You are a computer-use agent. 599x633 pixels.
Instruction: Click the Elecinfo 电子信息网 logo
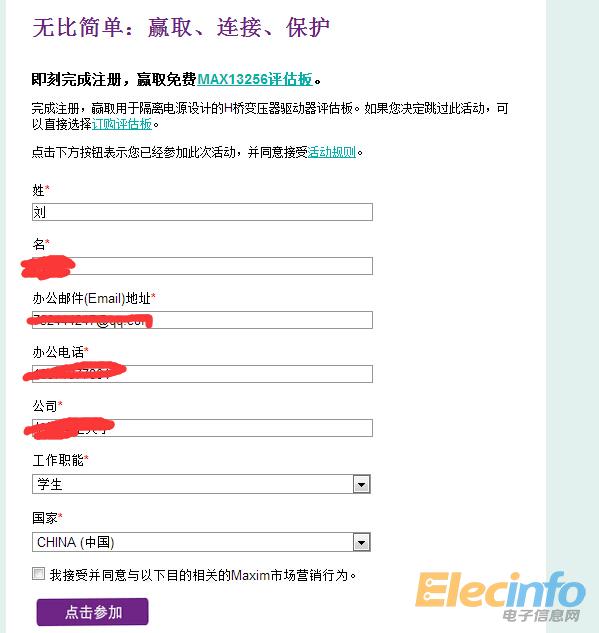(500, 597)
